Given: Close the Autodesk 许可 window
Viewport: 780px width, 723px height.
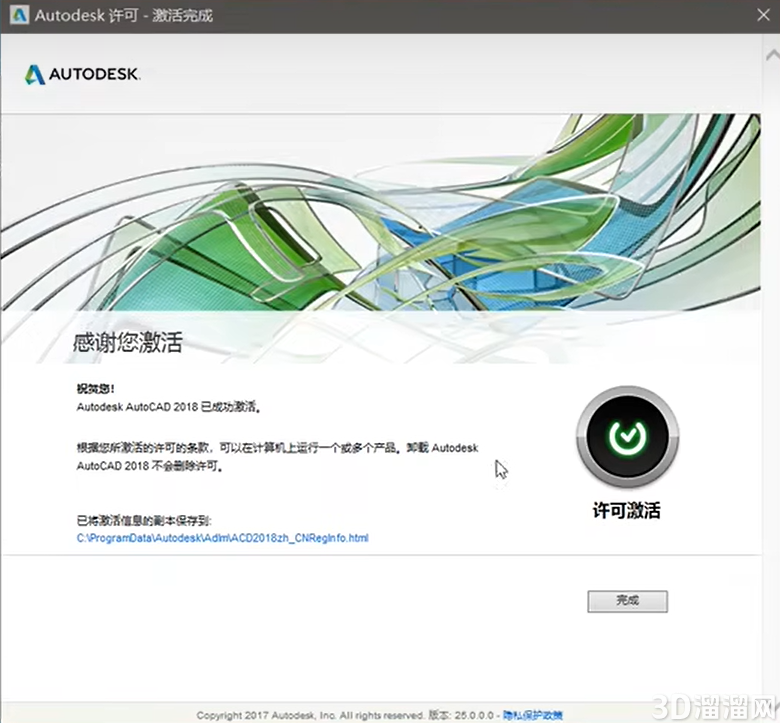Looking at the screenshot, I should pyautogui.click(x=764, y=15).
